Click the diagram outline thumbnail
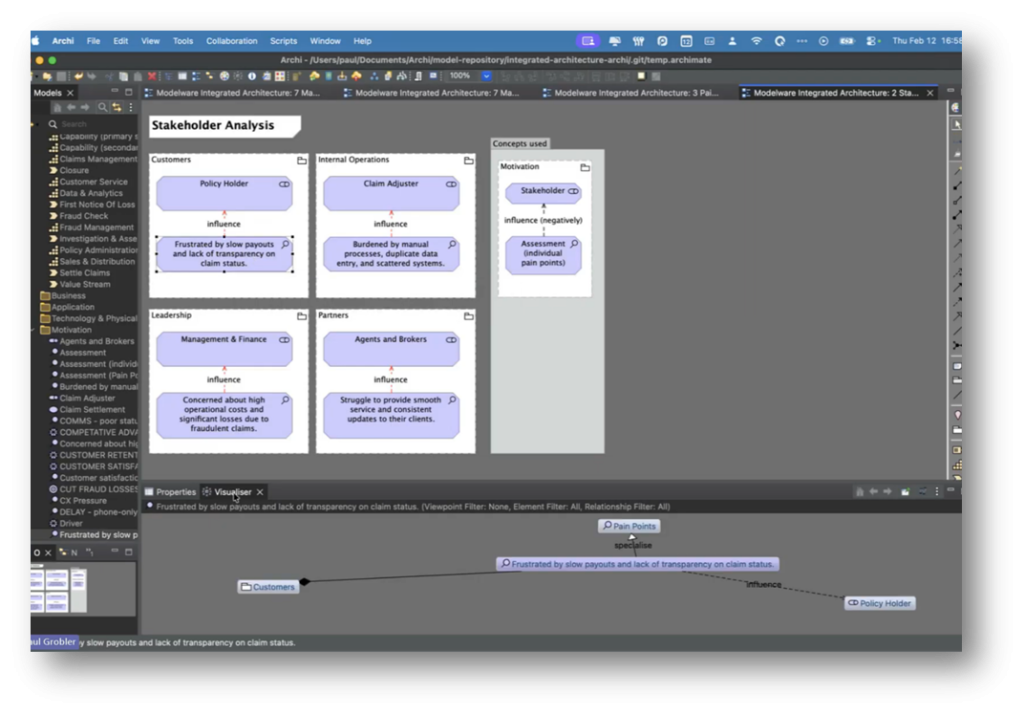Screen dimensions: 1024x714 [59, 589]
